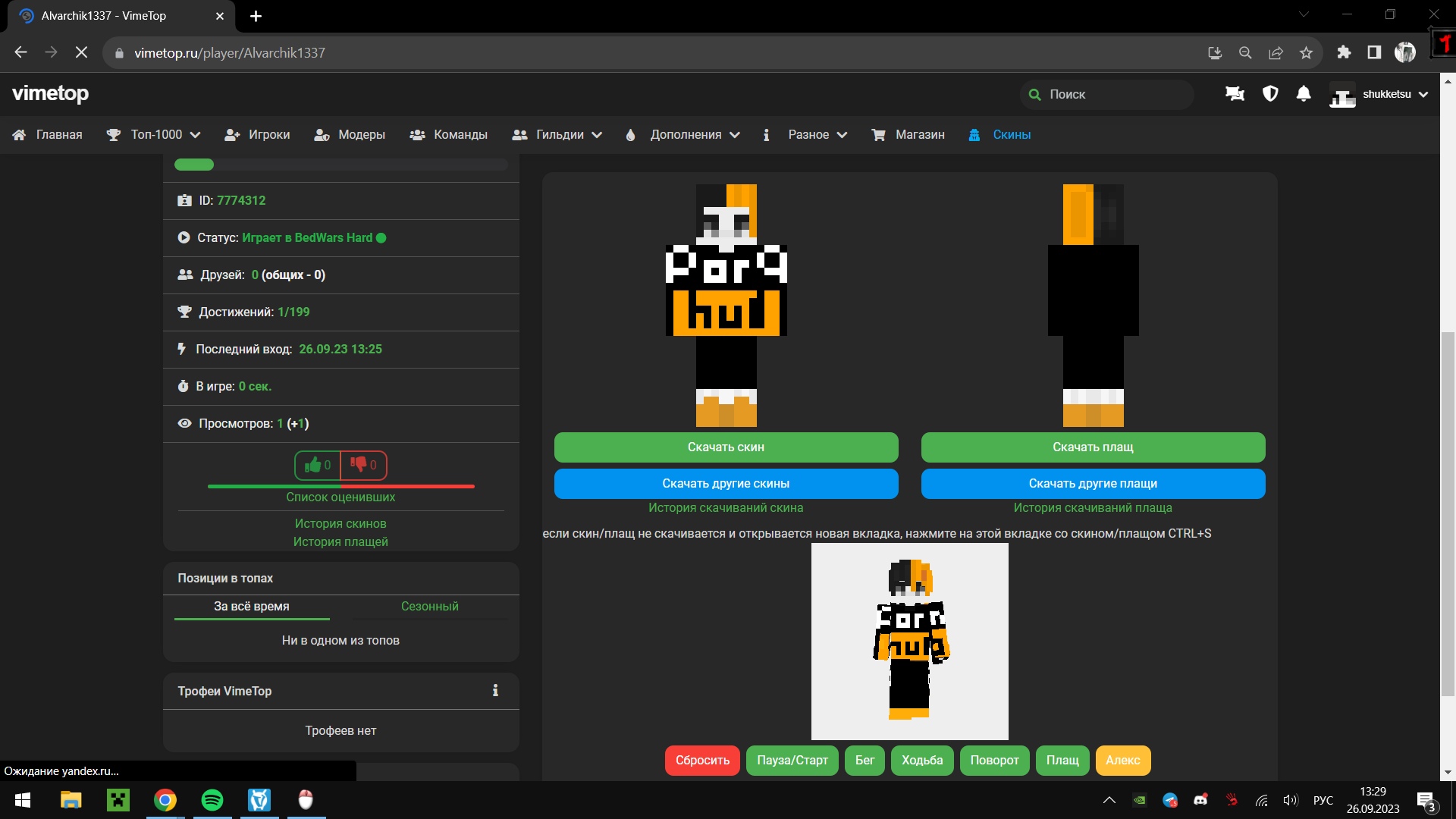Bookmark page with the star icon
The image size is (1456, 819).
click(1306, 53)
